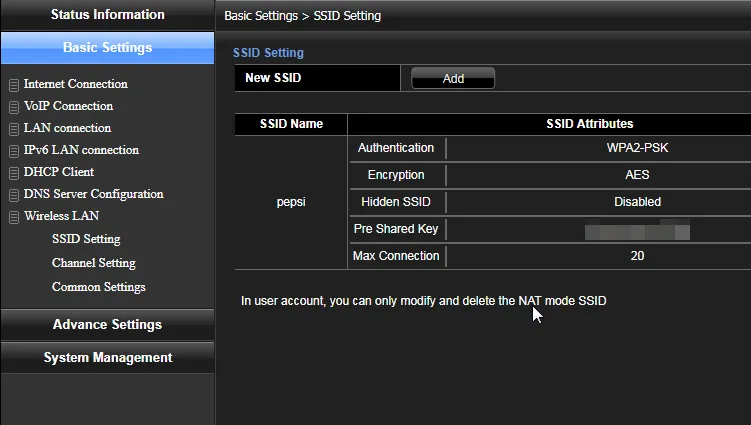Click the icon beside VoIP Connection
Screen dimensions: 751x425
(x=14, y=107)
